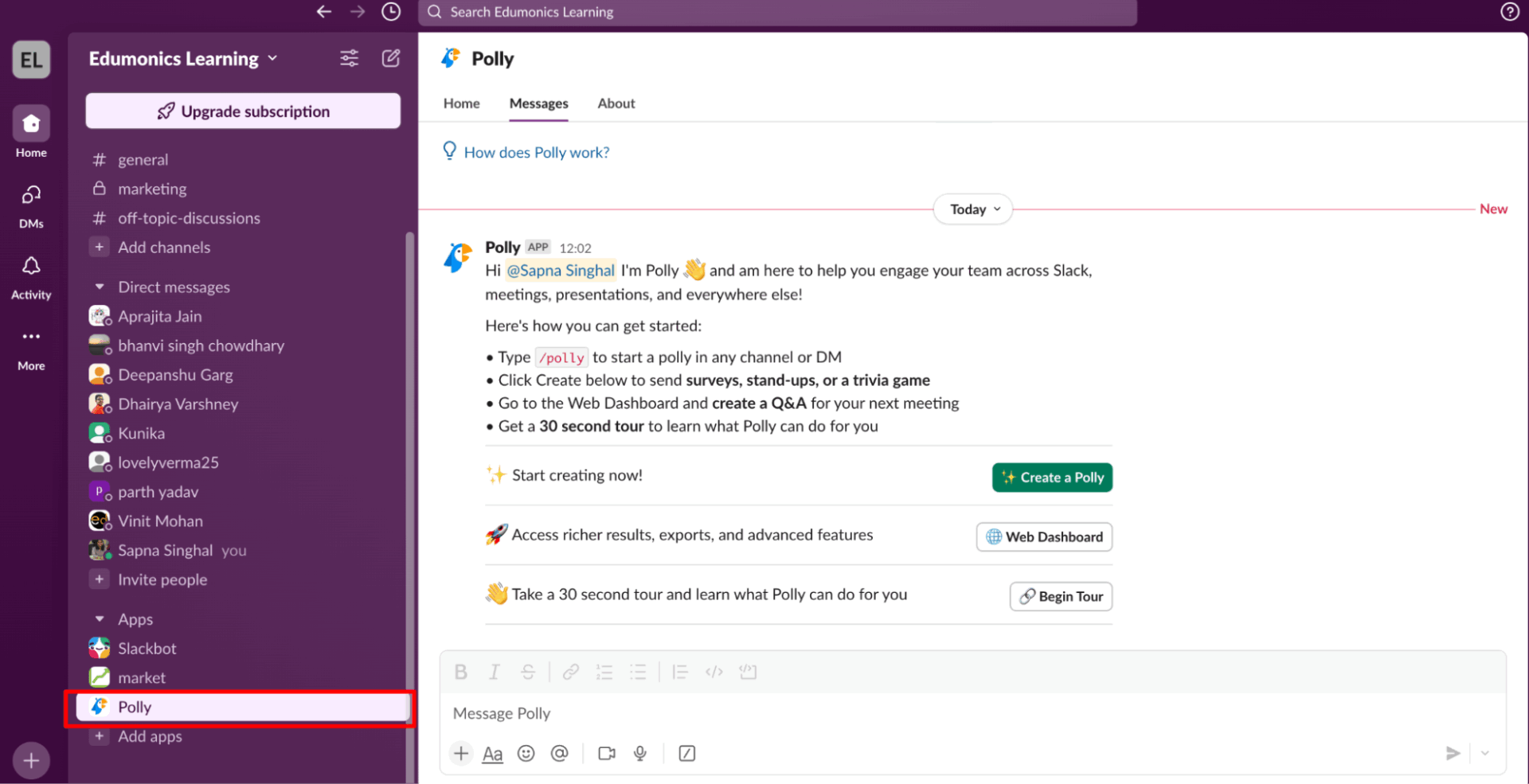
Task: Open the Today date dropdown
Action: (973, 209)
